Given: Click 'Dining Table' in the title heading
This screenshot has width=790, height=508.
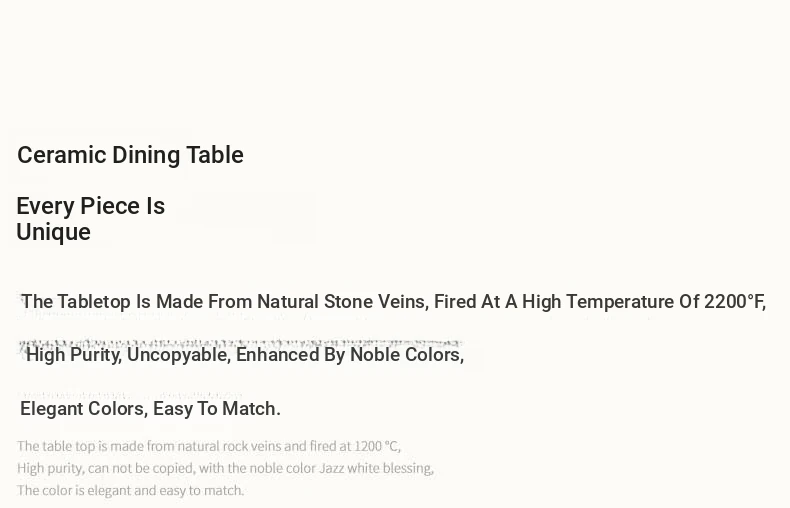Looking at the screenshot, I should [178, 155].
